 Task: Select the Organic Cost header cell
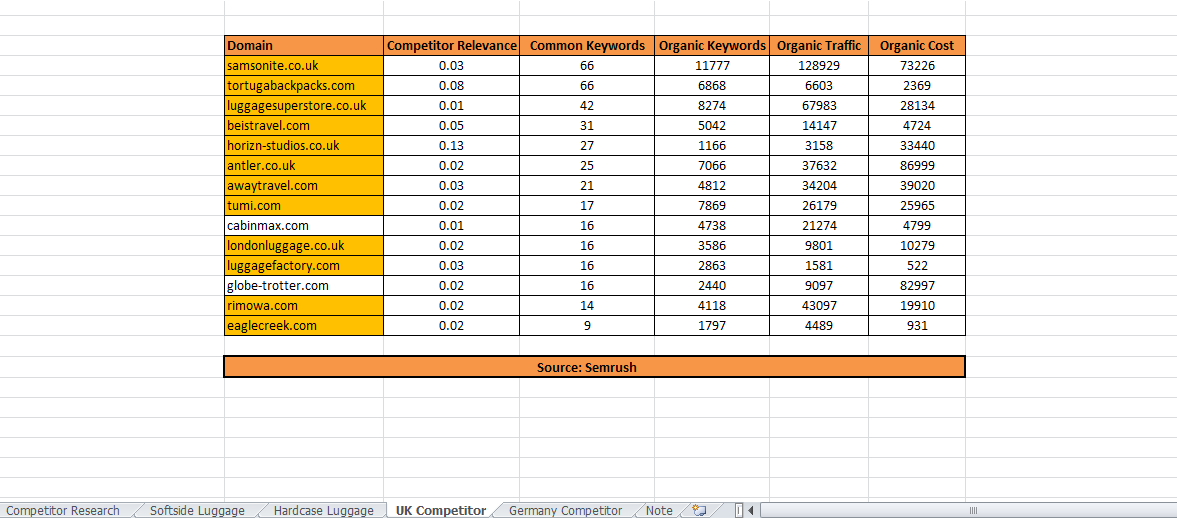917,45
